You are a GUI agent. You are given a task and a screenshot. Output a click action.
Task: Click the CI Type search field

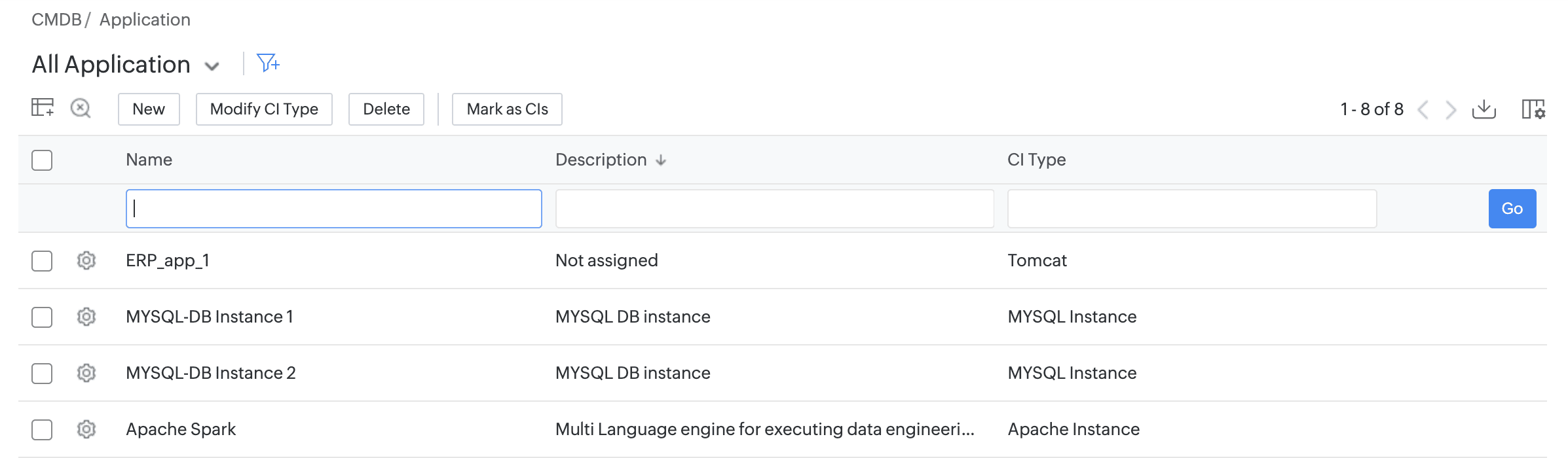[1191, 209]
